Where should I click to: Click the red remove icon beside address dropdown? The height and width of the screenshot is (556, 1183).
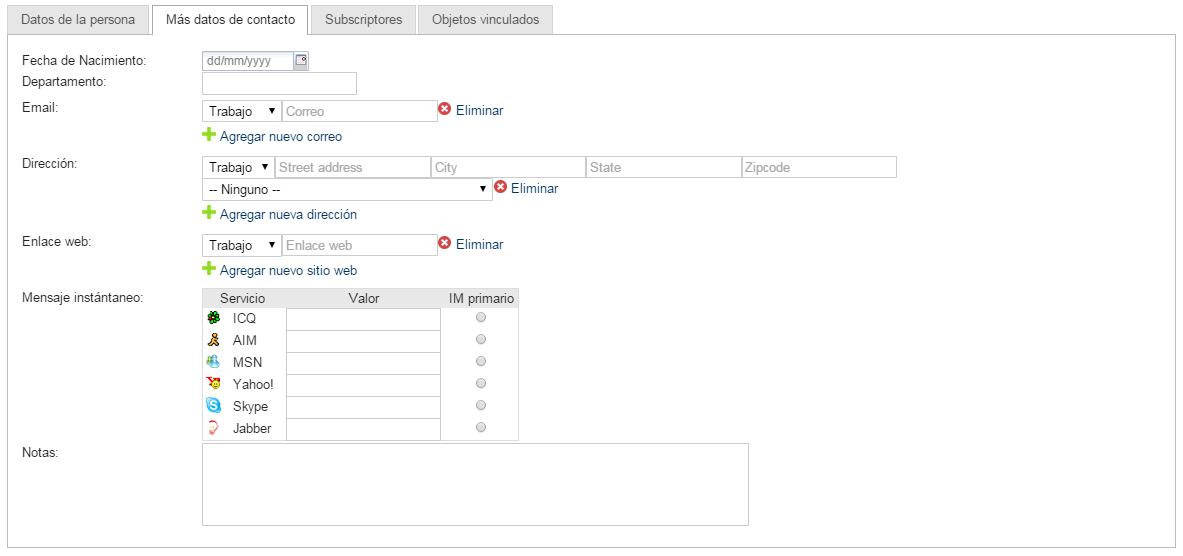500,188
